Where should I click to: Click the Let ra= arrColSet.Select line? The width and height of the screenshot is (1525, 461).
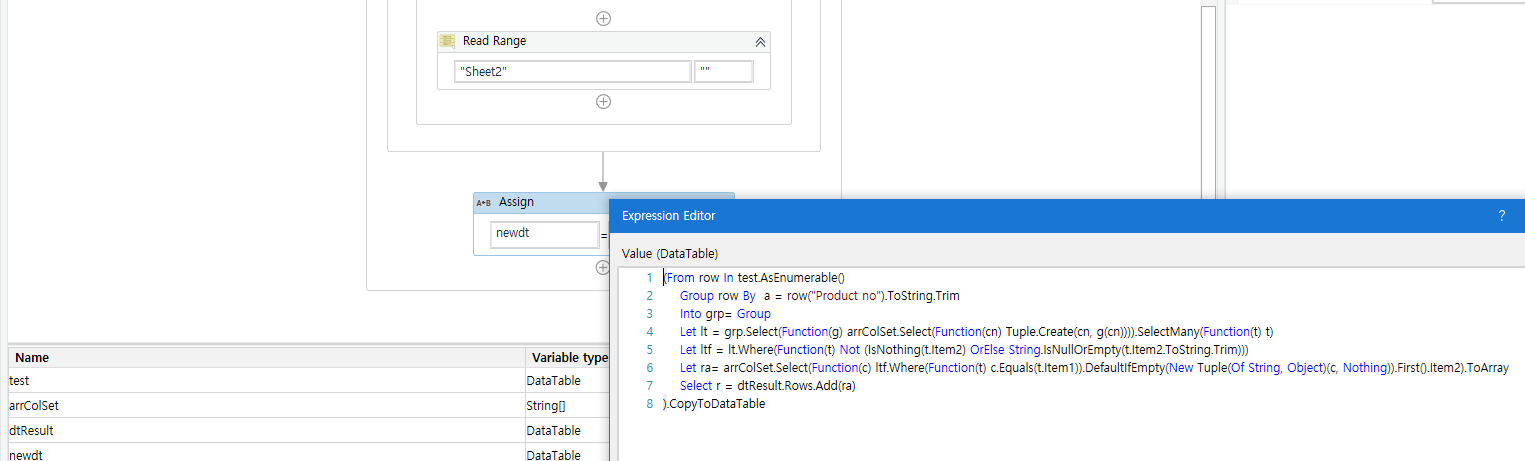point(1094,368)
